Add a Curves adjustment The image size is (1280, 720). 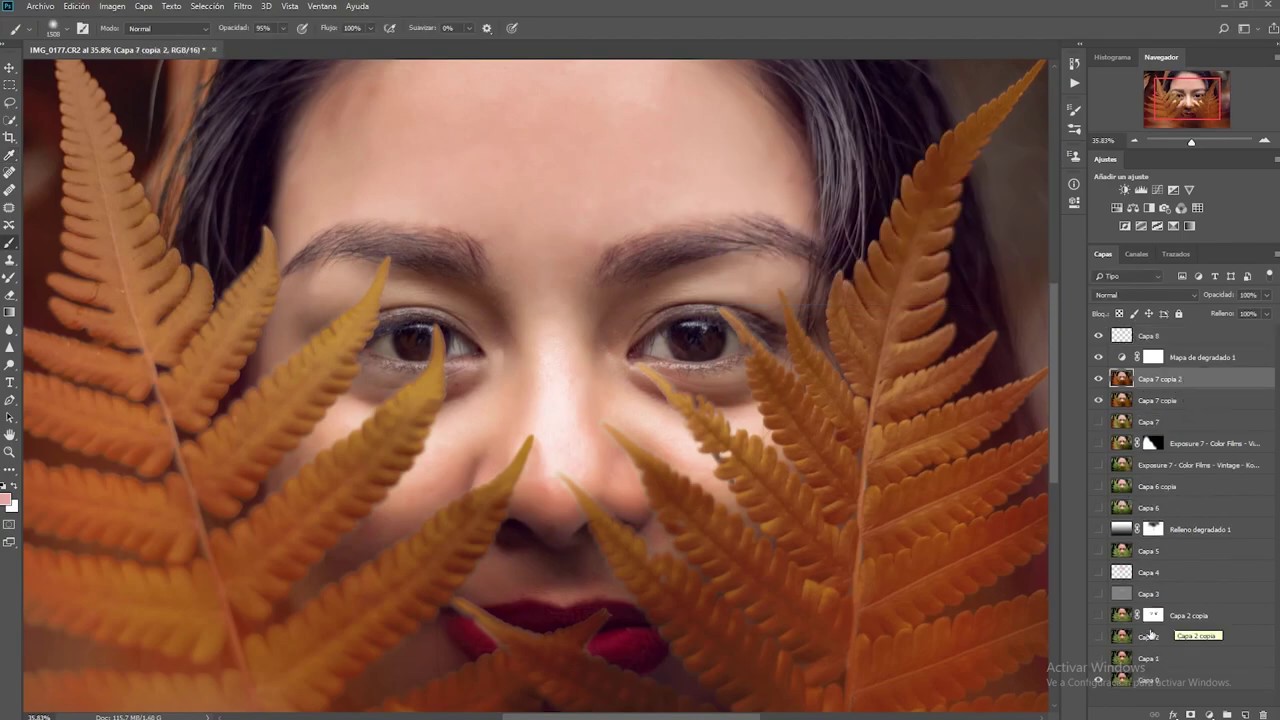click(1157, 190)
